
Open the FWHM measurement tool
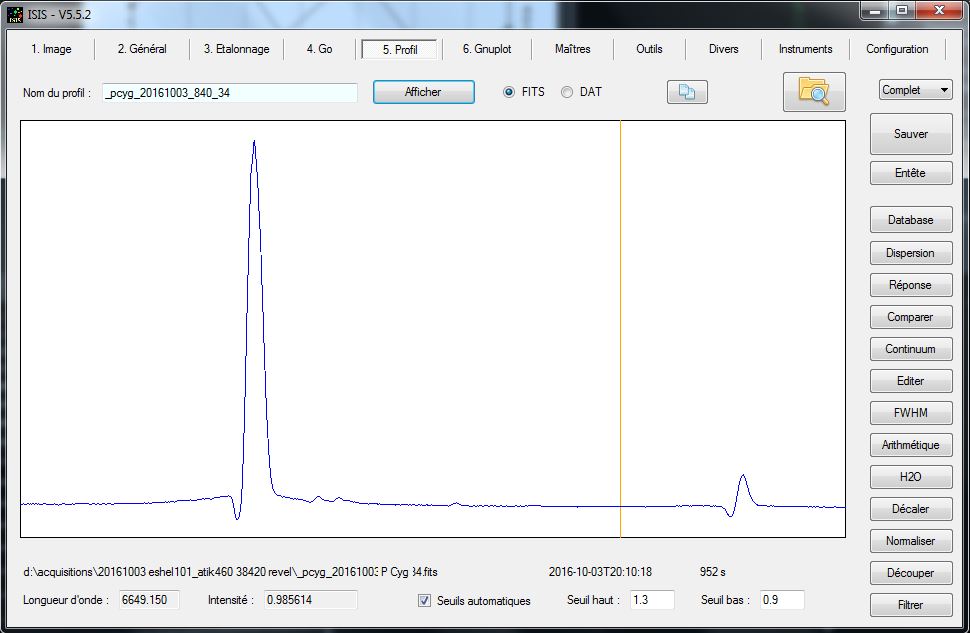pyautogui.click(x=910, y=413)
